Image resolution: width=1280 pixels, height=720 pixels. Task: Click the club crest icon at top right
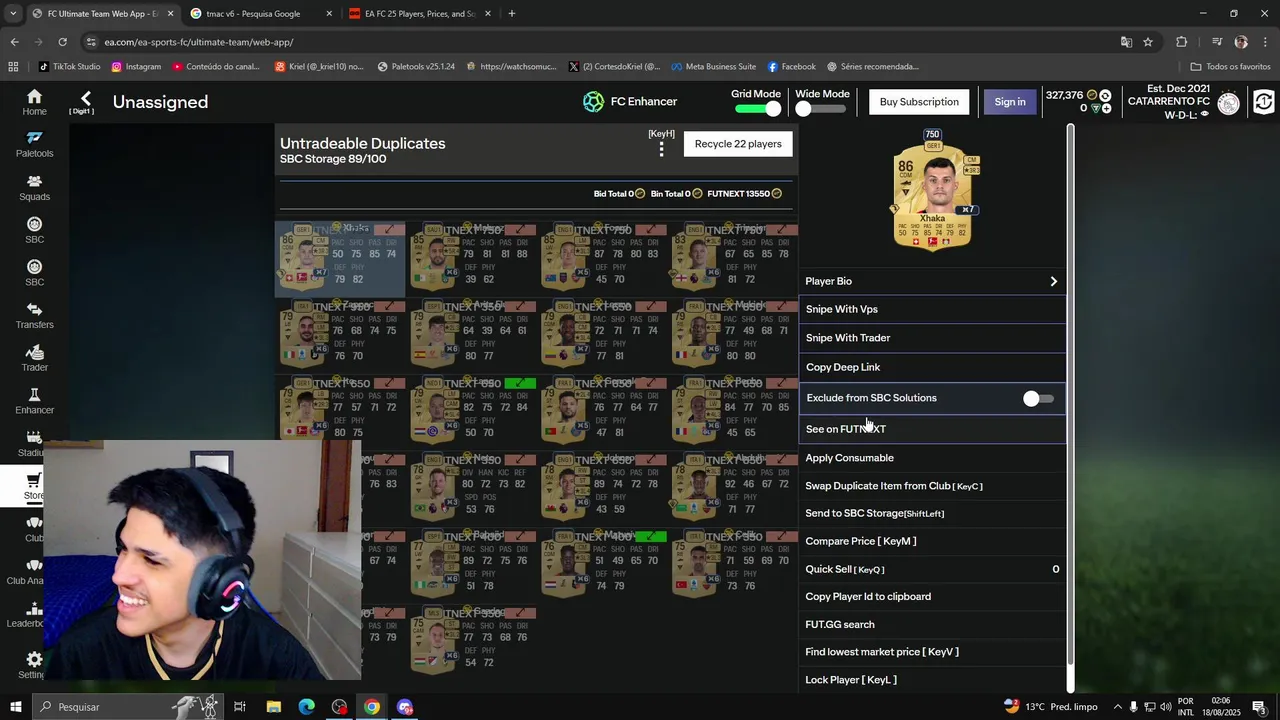point(1229,102)
